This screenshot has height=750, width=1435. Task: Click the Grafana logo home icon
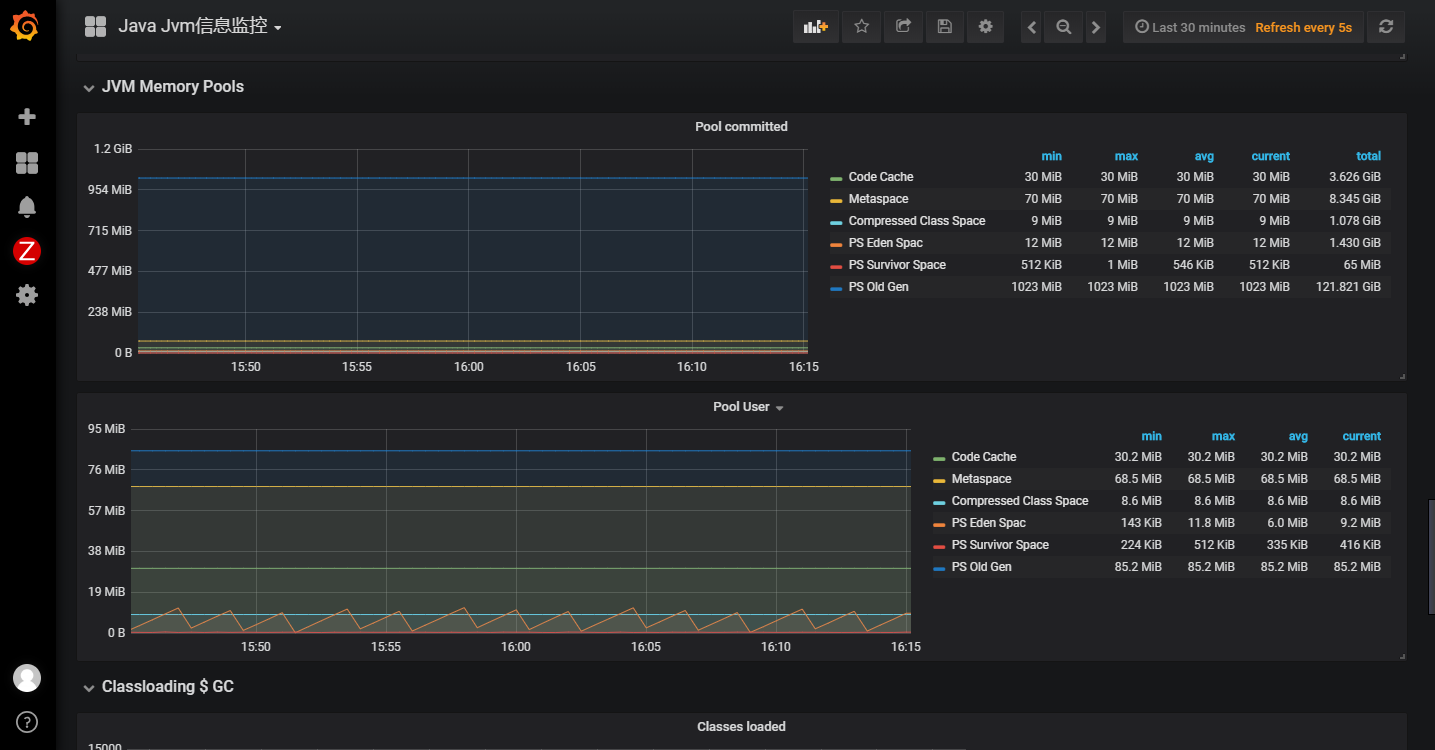(26, 27)
